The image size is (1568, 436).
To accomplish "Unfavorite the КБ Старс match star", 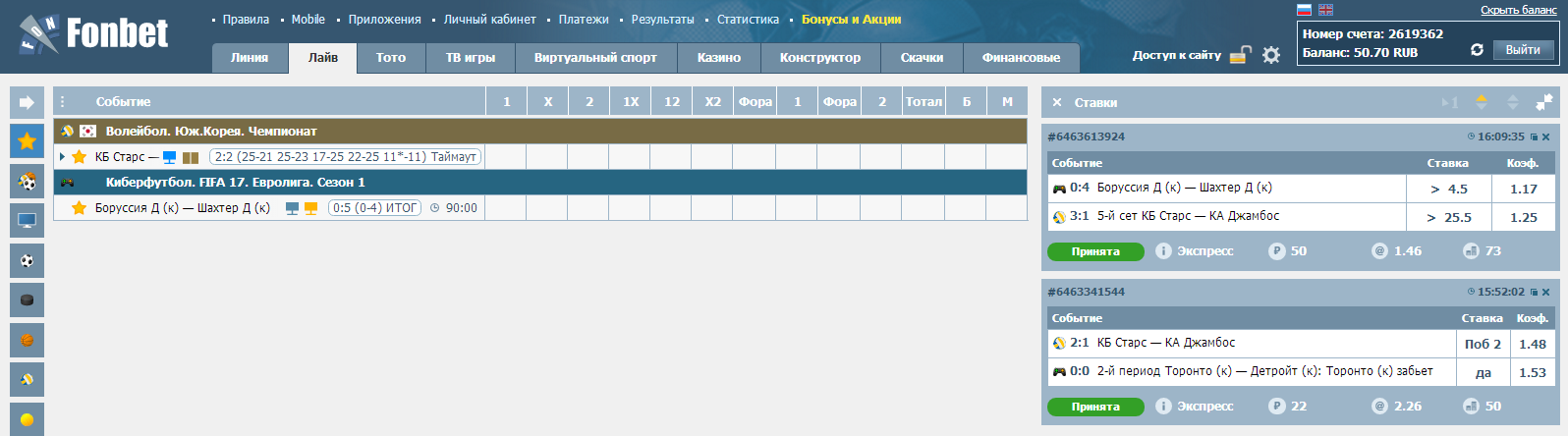I will tap(80, 157).
